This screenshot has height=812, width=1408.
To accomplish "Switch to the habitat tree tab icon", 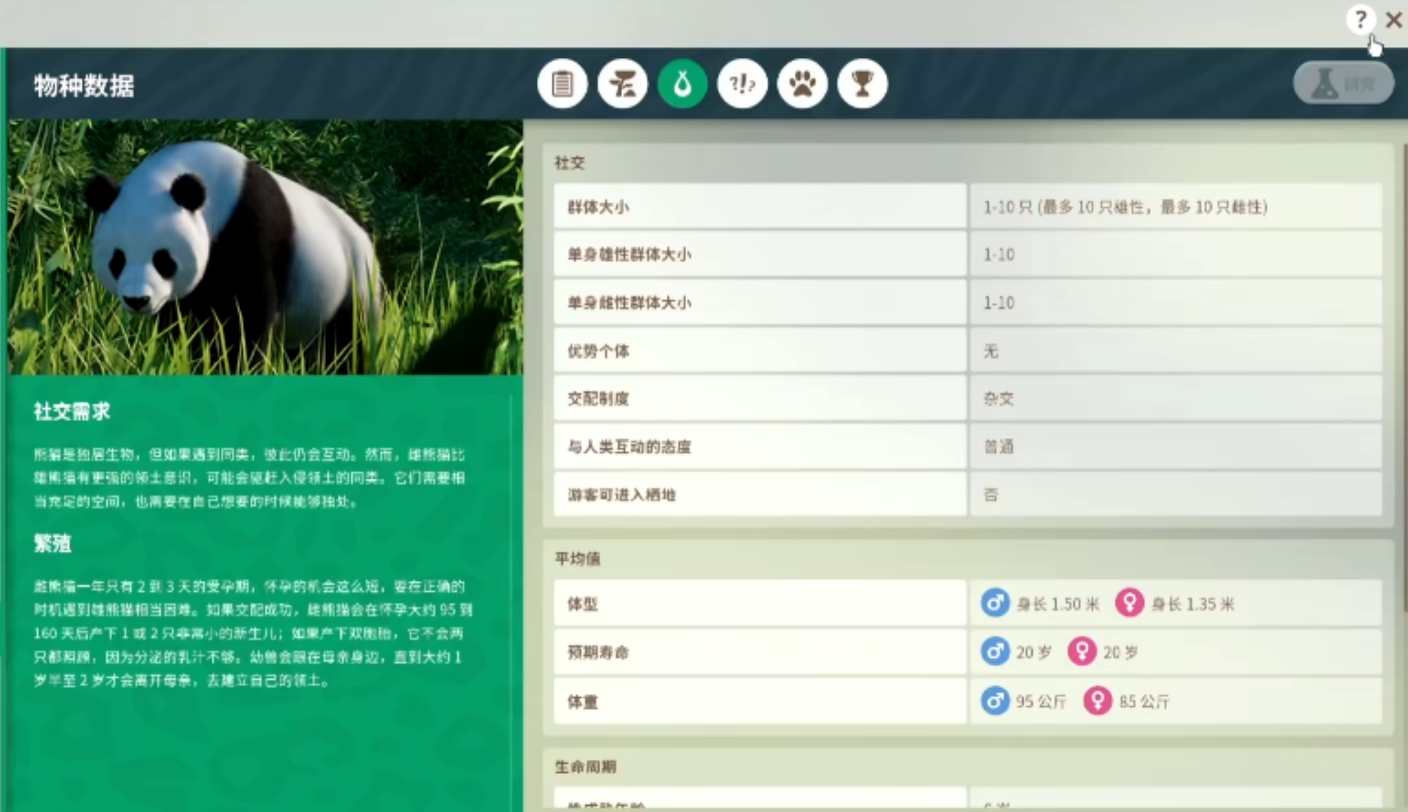I will pyautogui.click(x=622, y=85).
